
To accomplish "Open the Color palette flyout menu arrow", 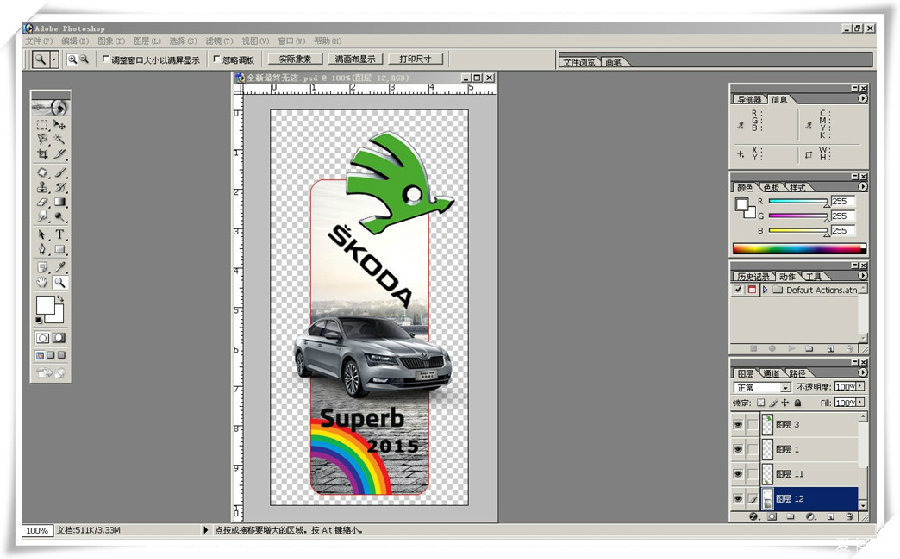I will pyautogui.click(x=863, y=187).
